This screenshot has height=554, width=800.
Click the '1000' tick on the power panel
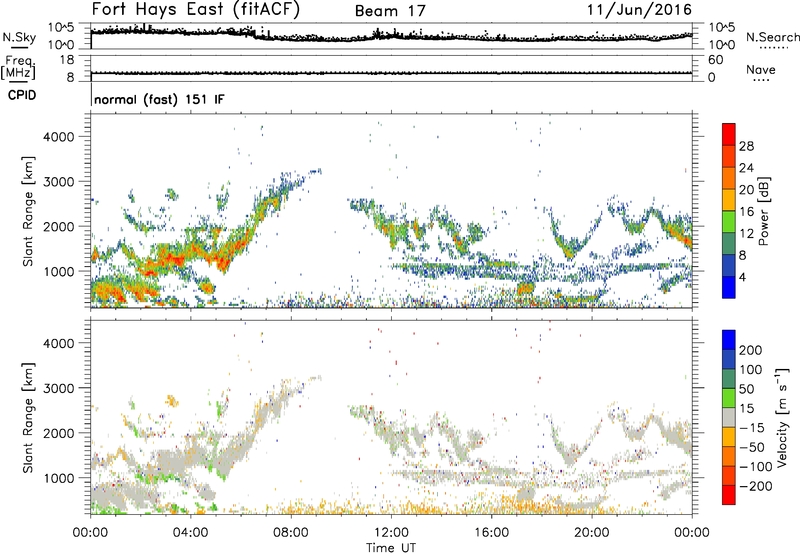[x=59, y=271]
